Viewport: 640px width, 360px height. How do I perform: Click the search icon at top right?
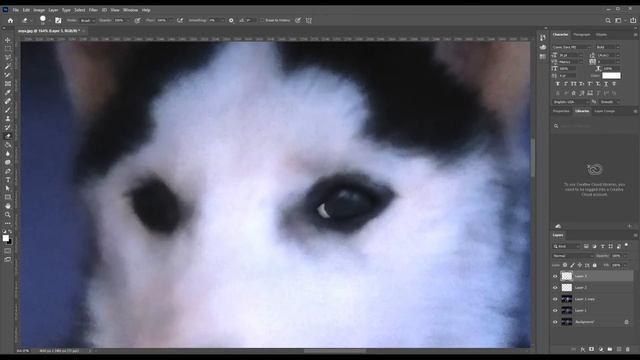608,20
